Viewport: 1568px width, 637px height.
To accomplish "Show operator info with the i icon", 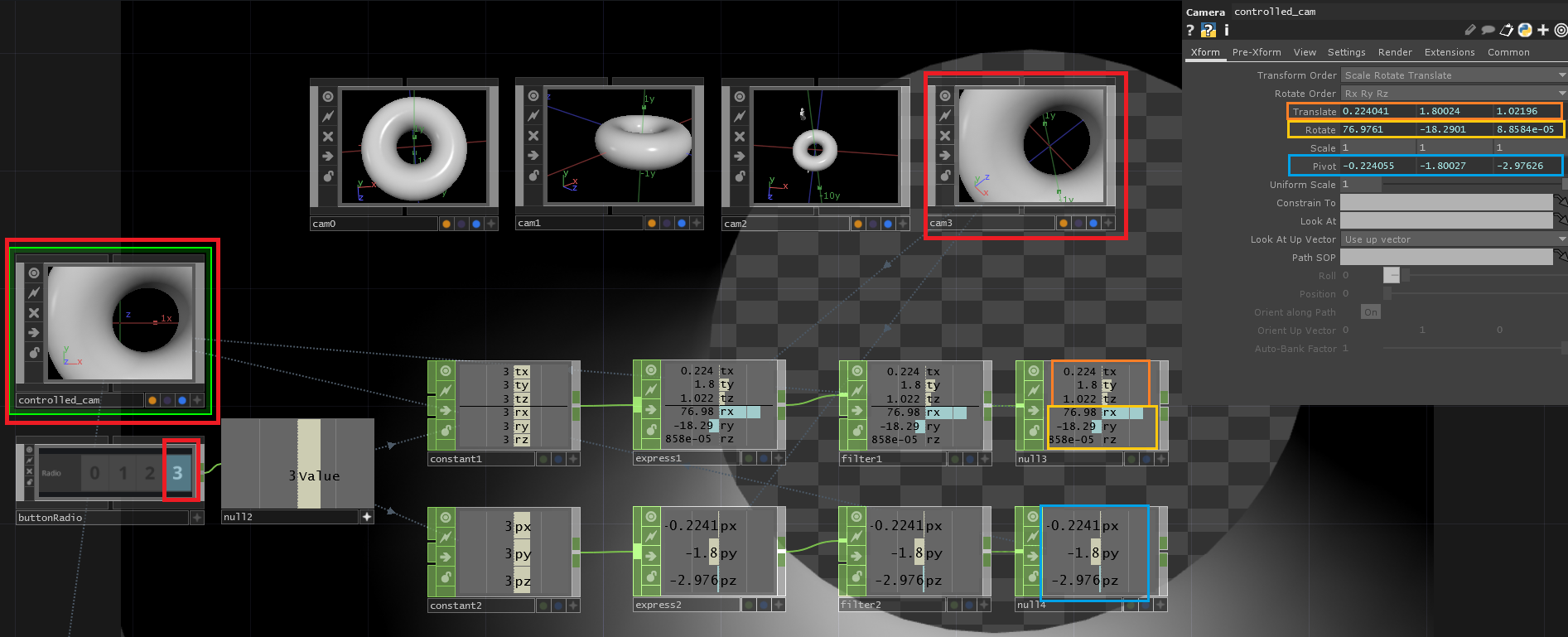I will [x=1227, y=31].
